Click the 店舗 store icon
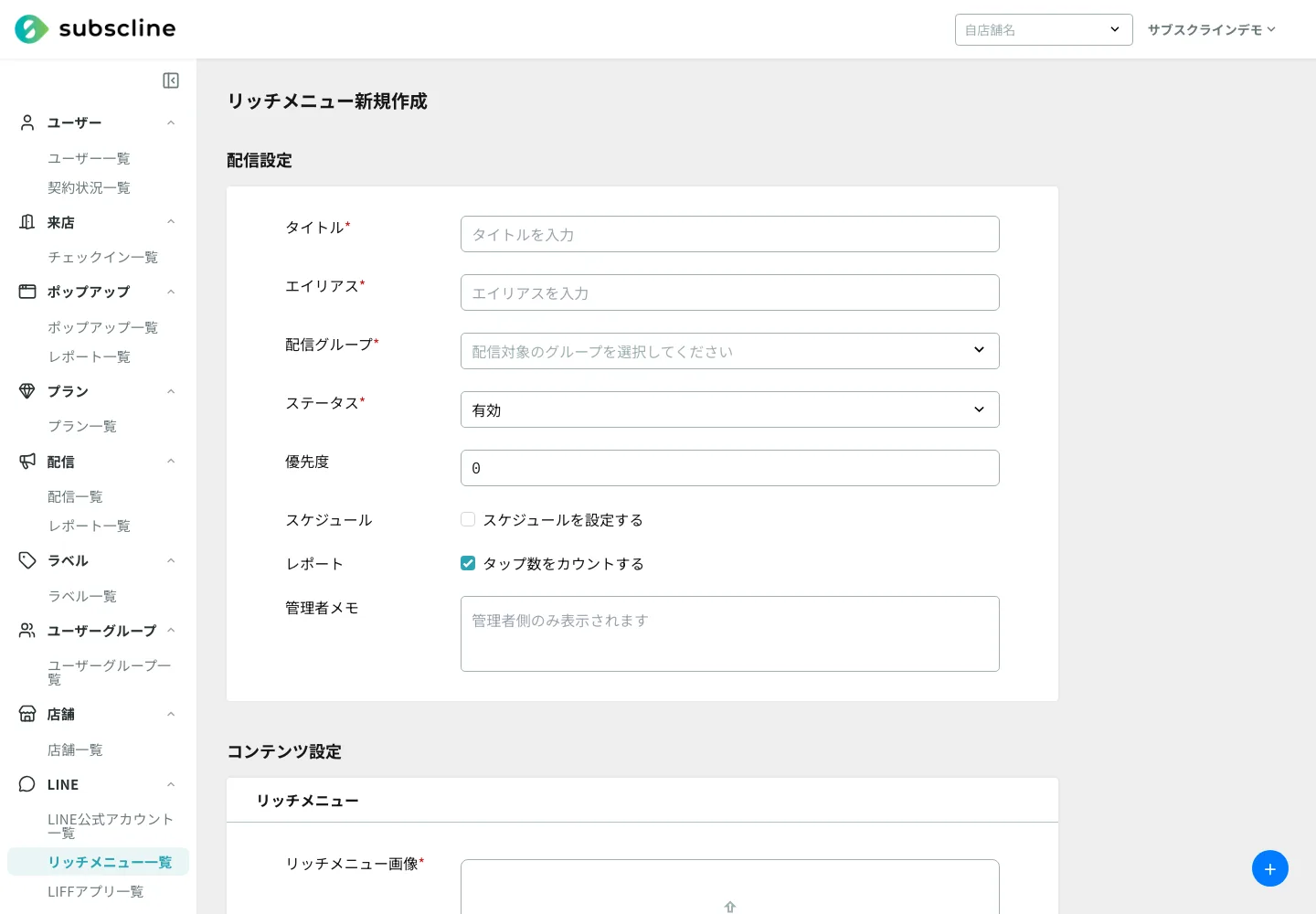1316x914 pixels. (27, 714)
